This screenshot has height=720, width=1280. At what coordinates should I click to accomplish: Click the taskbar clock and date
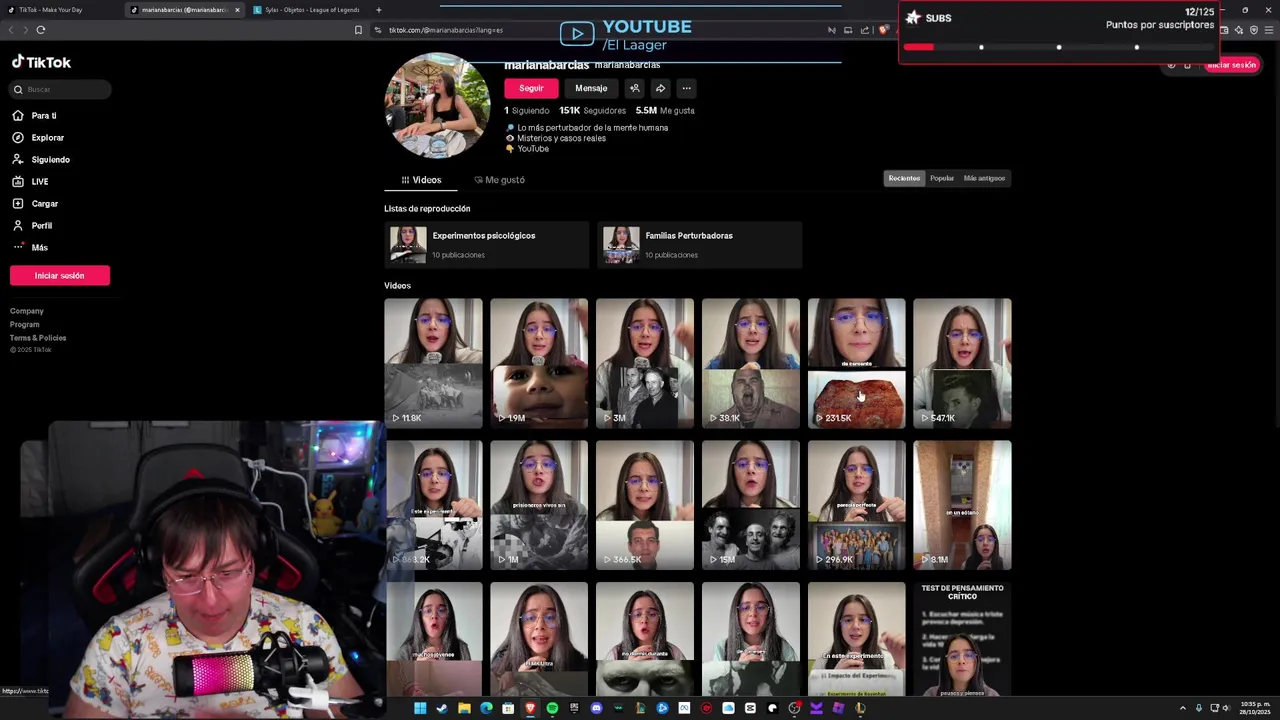[1255, 708]
